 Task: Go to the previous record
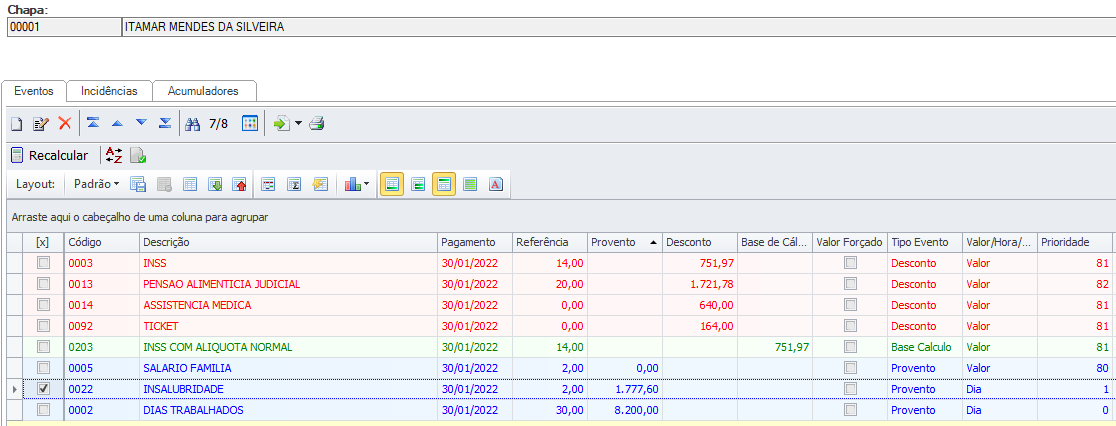point(117,123)
